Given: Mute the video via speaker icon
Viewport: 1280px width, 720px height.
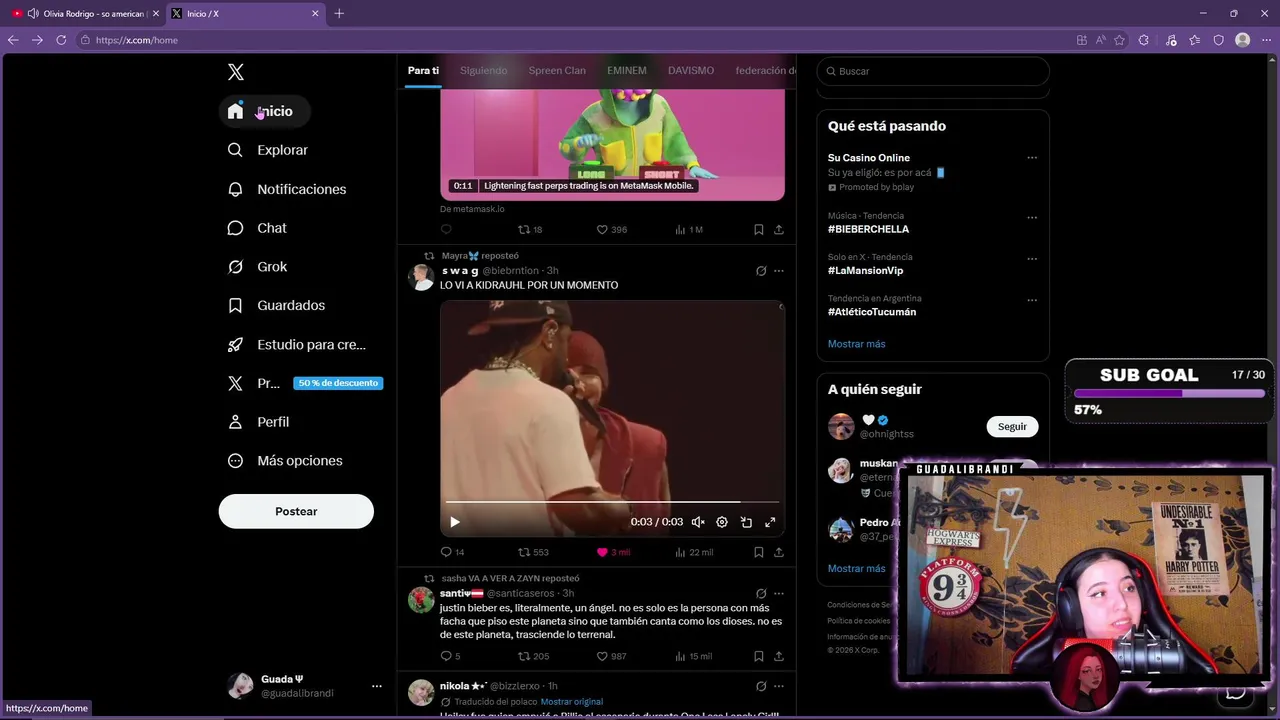Looking at the screenshot, I should (698, 522).
